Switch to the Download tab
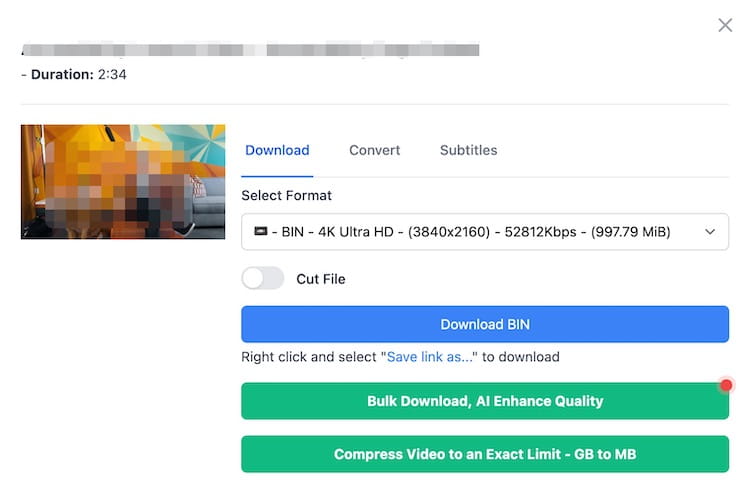The width and height of the screenshot is (750, 491). 277,150
